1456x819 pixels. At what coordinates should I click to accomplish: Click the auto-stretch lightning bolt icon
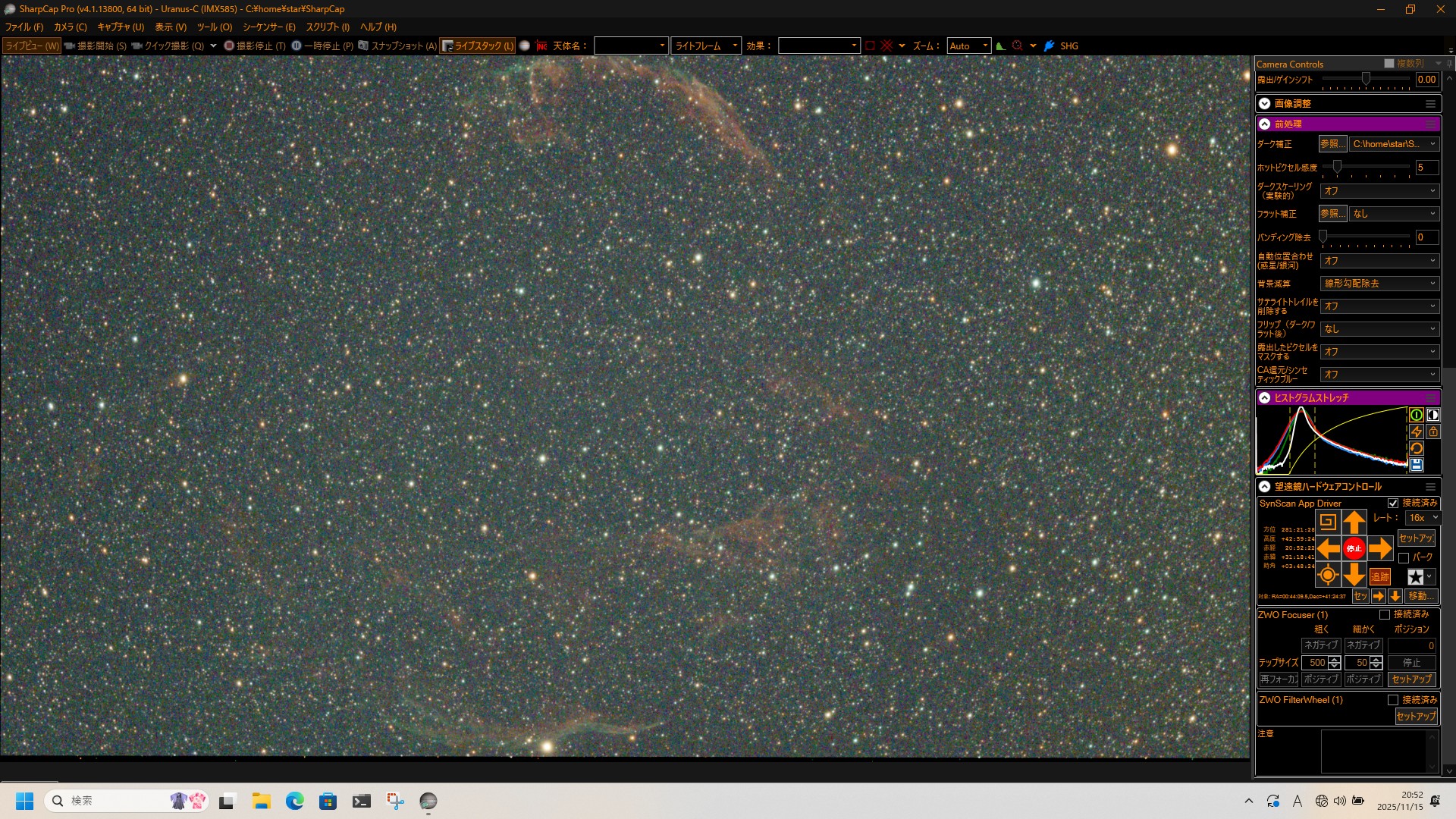point(1416,431)
